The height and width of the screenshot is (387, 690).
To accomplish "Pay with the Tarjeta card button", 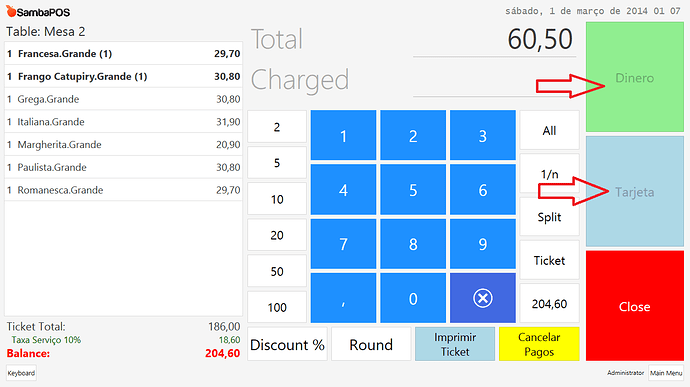I will [635, 191].
